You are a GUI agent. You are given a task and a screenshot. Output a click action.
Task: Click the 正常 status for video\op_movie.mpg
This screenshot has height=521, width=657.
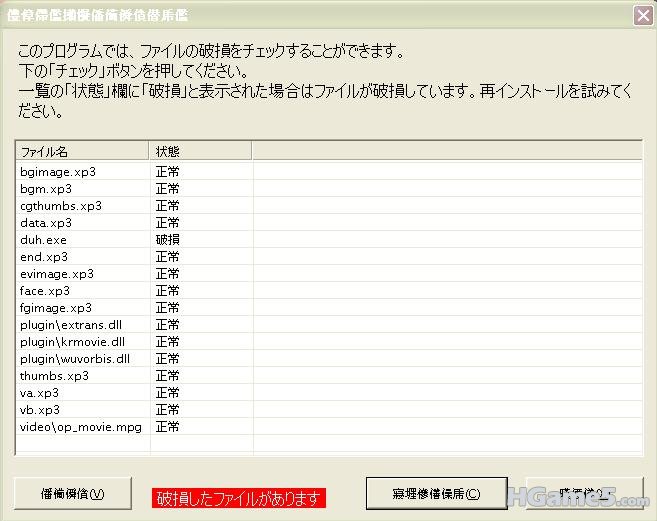168,427
